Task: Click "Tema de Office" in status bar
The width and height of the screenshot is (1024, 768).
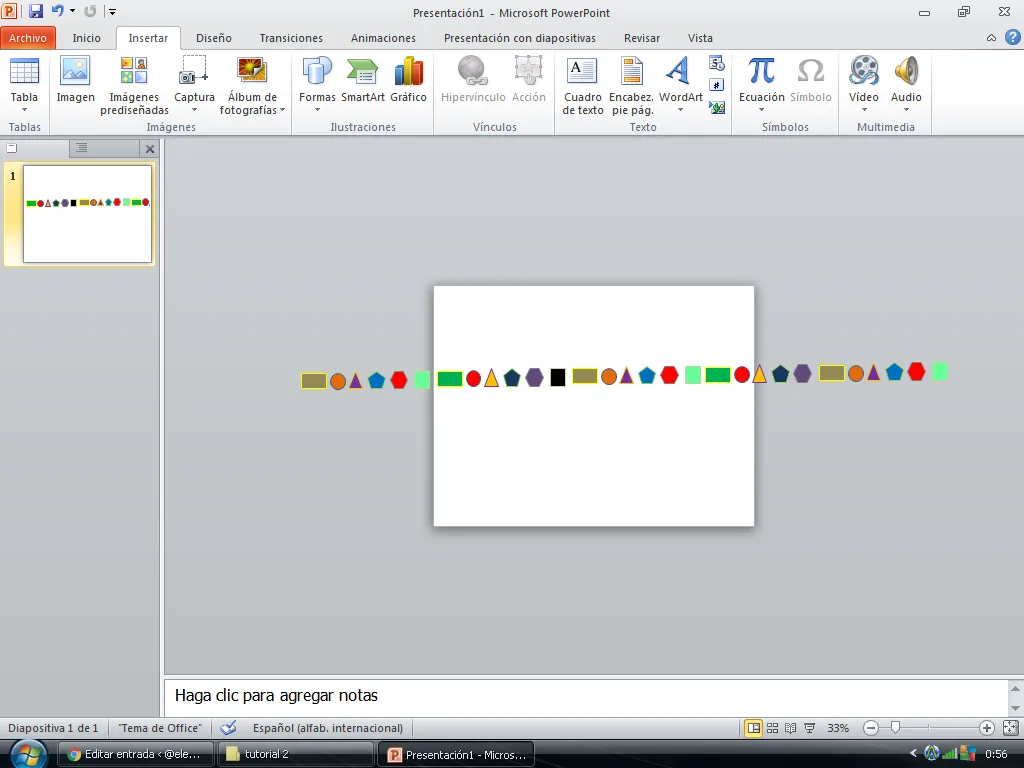Action: [x=160, y=728]
